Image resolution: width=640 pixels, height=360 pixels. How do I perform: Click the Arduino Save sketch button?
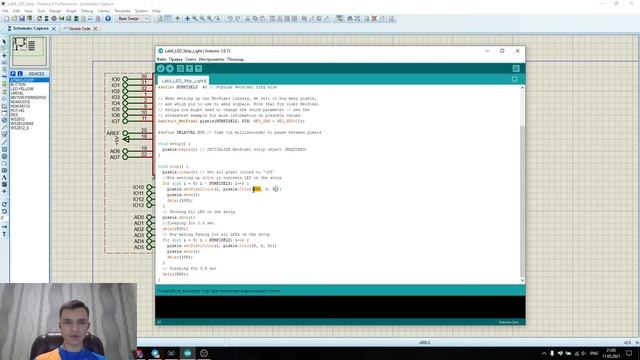tap(198, 69)
